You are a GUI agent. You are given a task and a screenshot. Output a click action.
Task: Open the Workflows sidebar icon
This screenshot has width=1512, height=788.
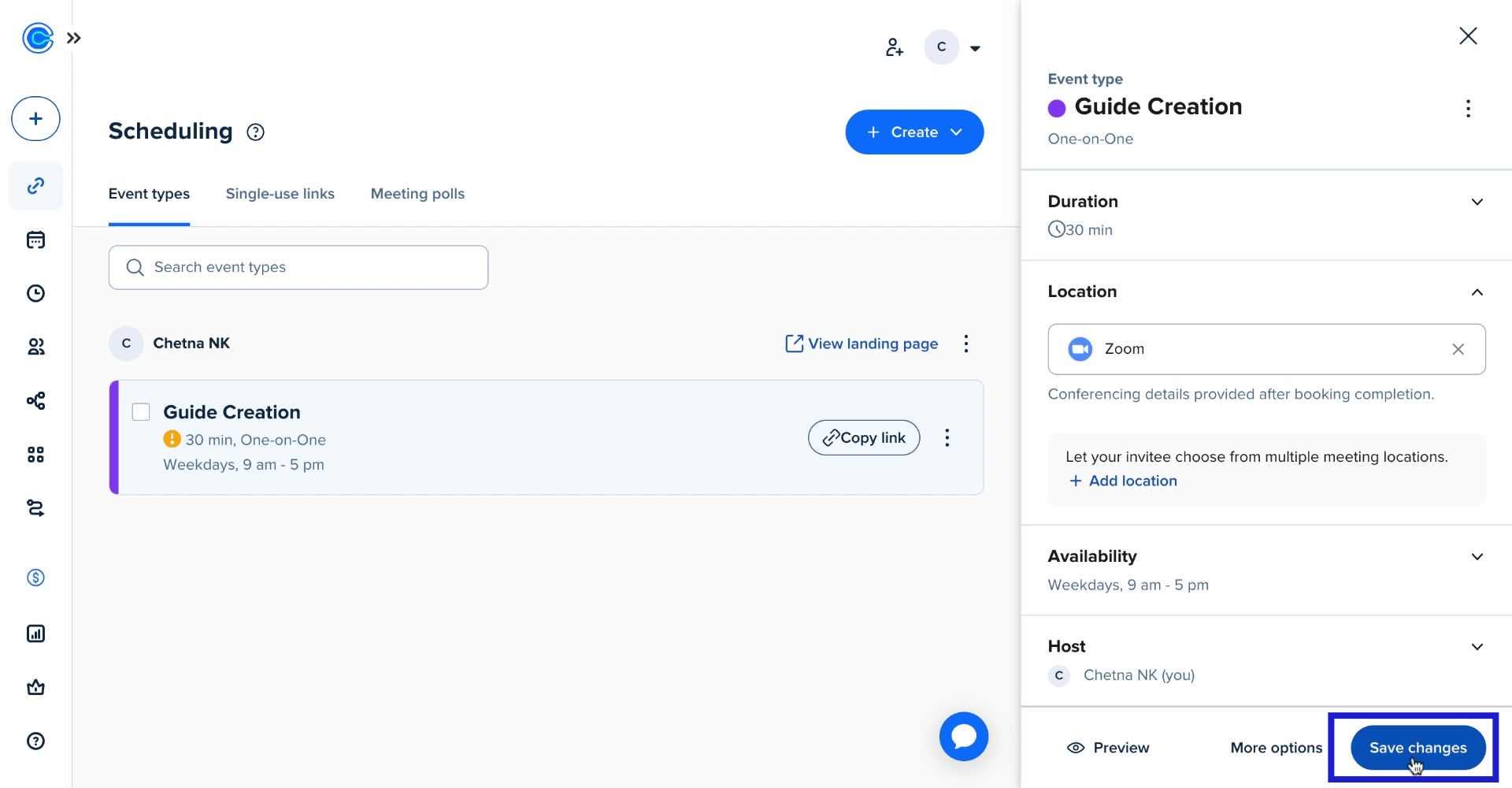pos(35,400)
